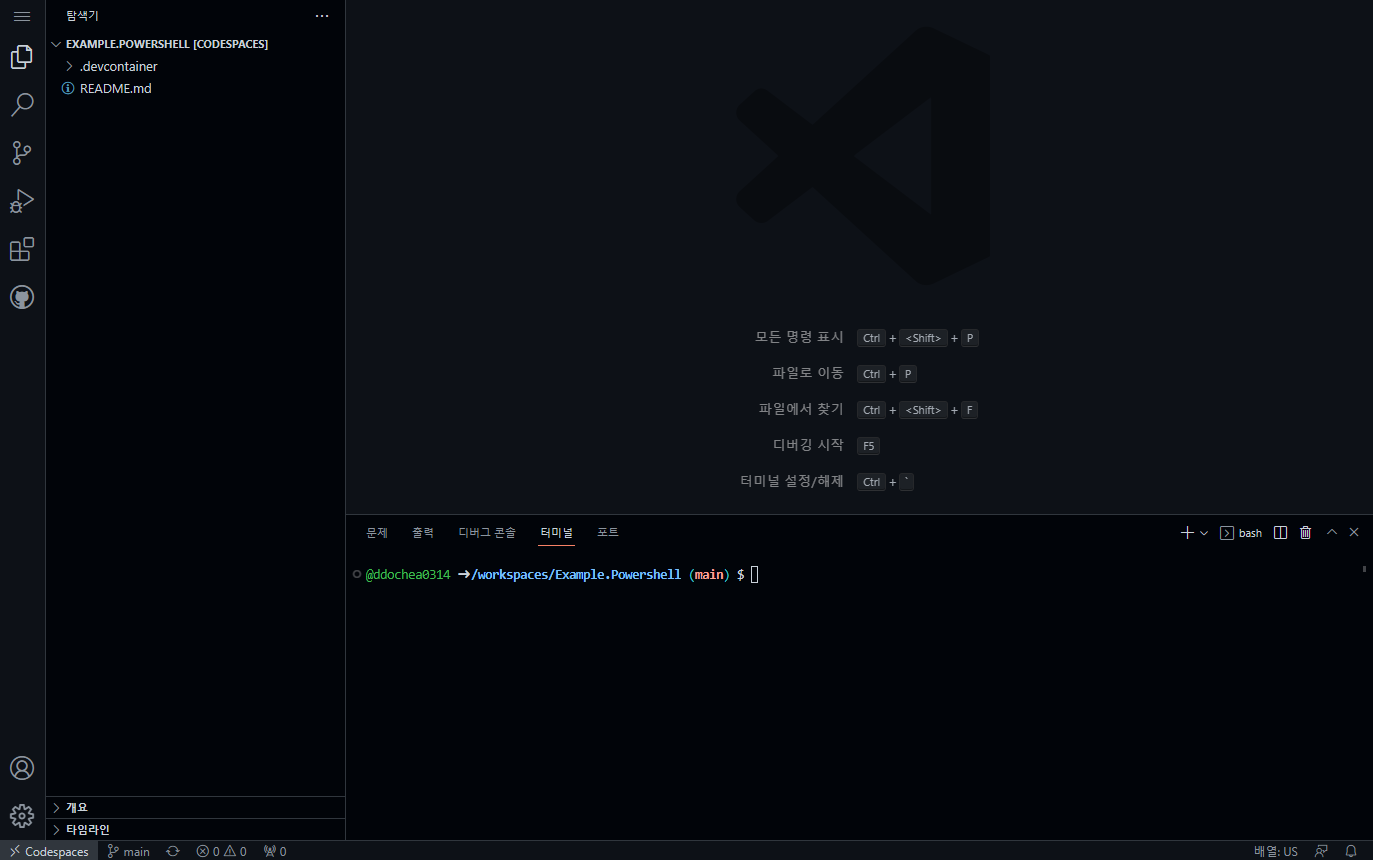Open the README.md file
This screenshot has width=1373, height=860.
pos(196,88)
